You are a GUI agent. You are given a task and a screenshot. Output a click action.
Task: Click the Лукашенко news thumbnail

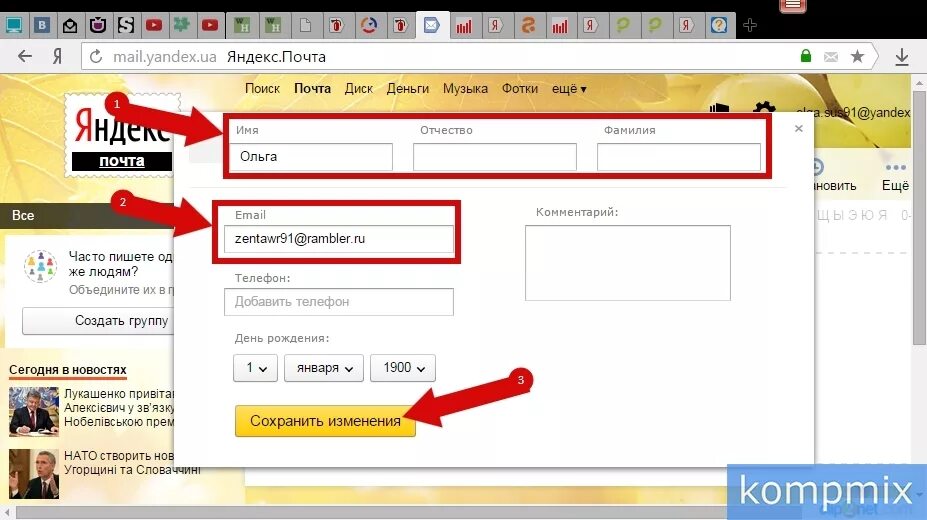coord(34,412)
